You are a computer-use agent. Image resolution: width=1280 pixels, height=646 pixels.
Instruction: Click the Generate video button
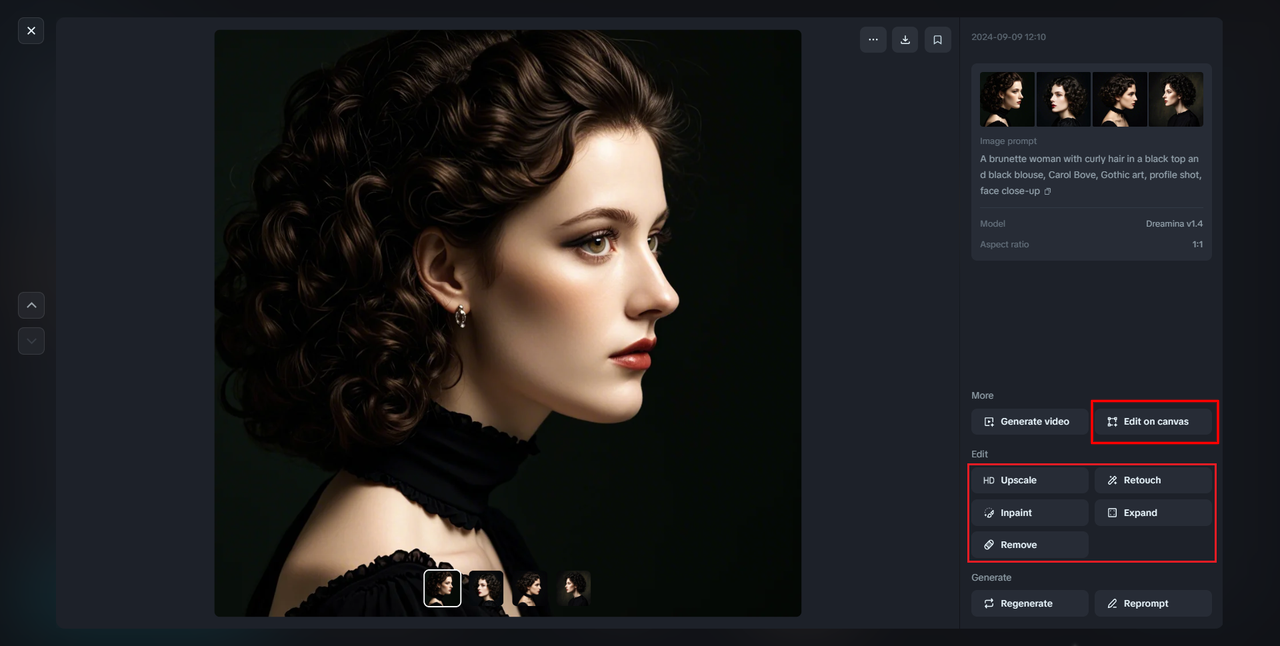pos(1029,422)
